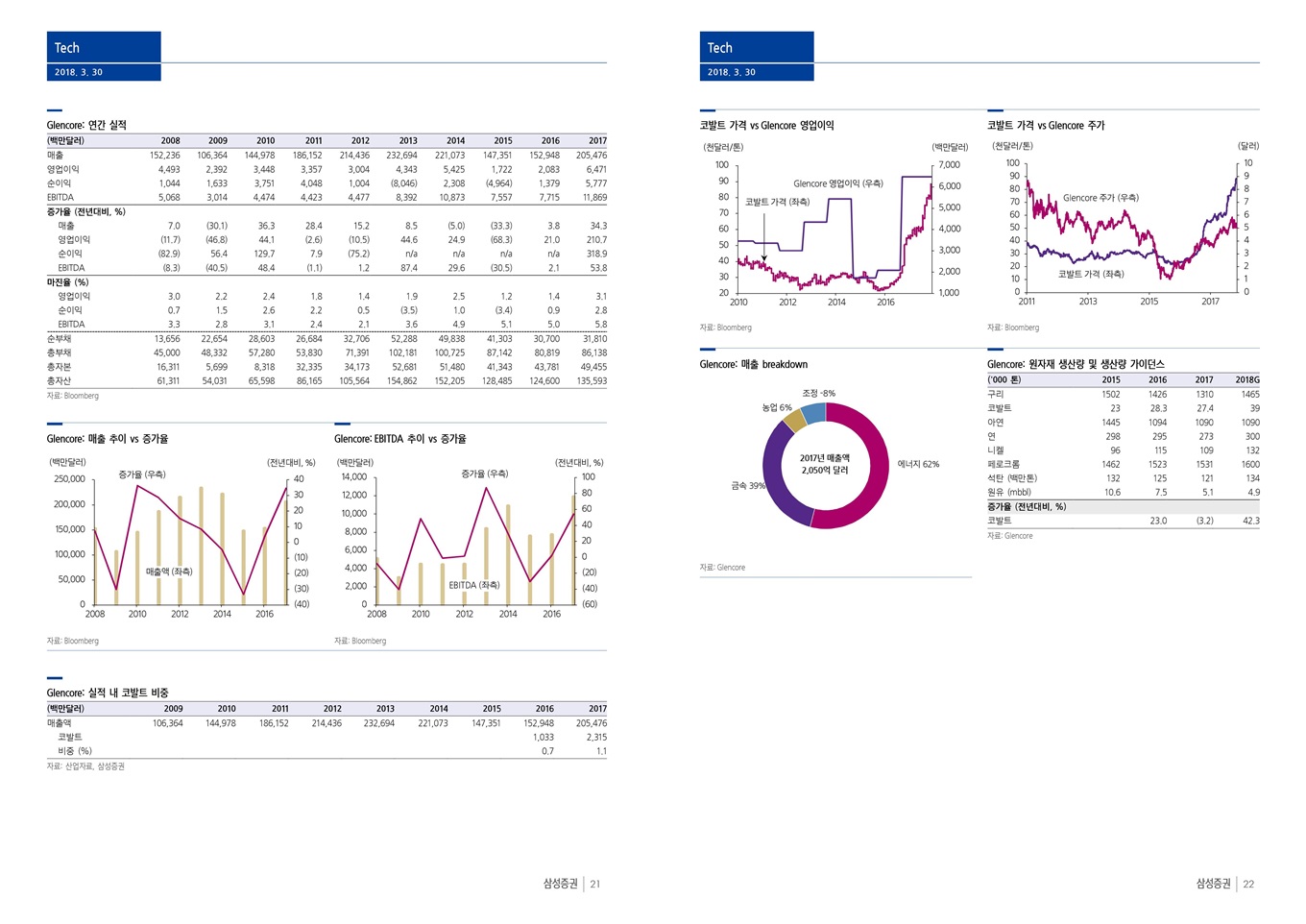Click the 페로크롬 row label
The height and width of the screenshot is (924, 1306).
point(1004,465)
